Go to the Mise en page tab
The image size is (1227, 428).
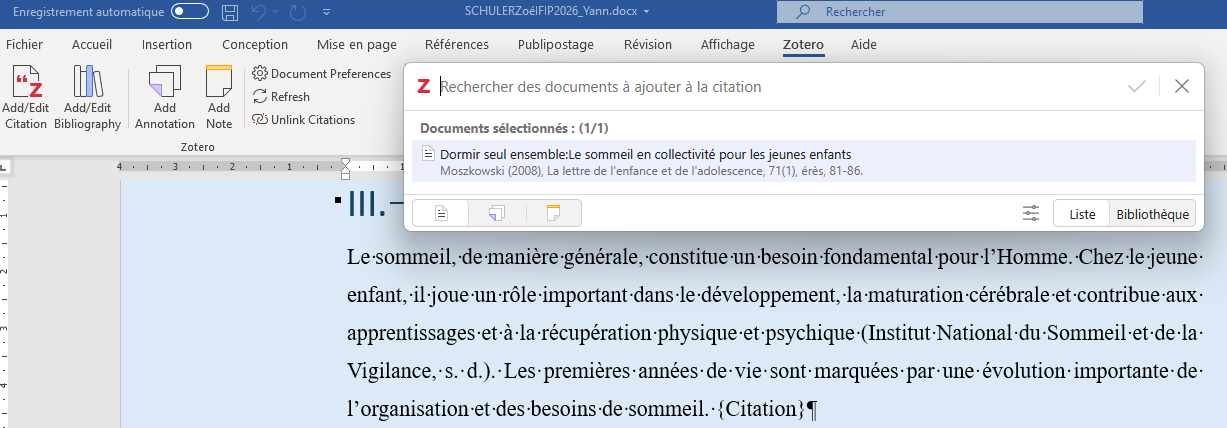point(357,44)
